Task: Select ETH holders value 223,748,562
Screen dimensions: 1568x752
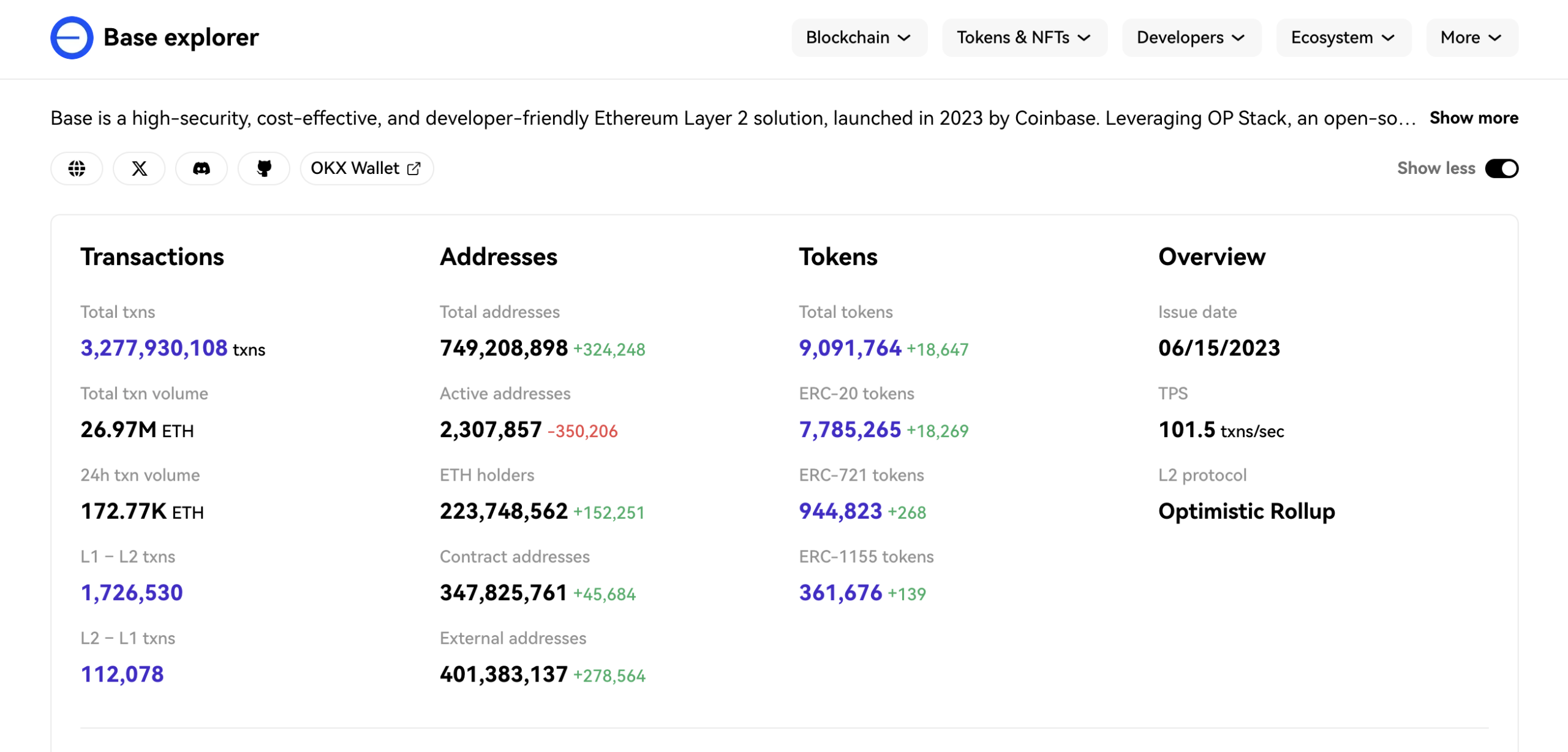Action: pyautogui.click(x=503, y=511)
